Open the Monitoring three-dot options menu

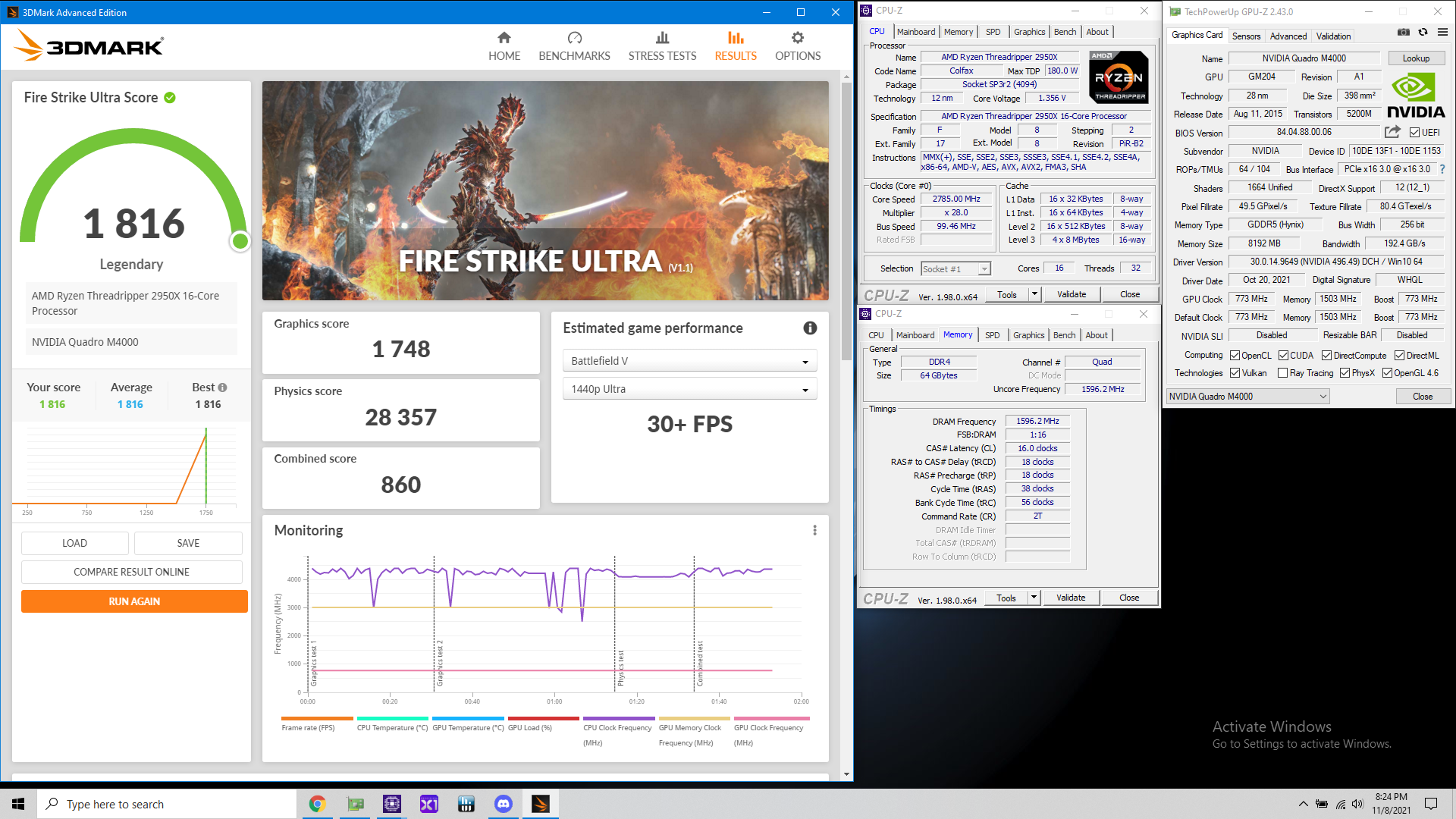[814, 531]
